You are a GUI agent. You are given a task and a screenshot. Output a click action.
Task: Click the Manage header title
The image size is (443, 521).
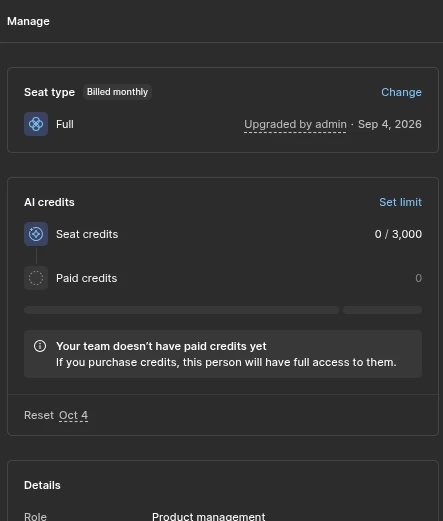pos(28,21)
